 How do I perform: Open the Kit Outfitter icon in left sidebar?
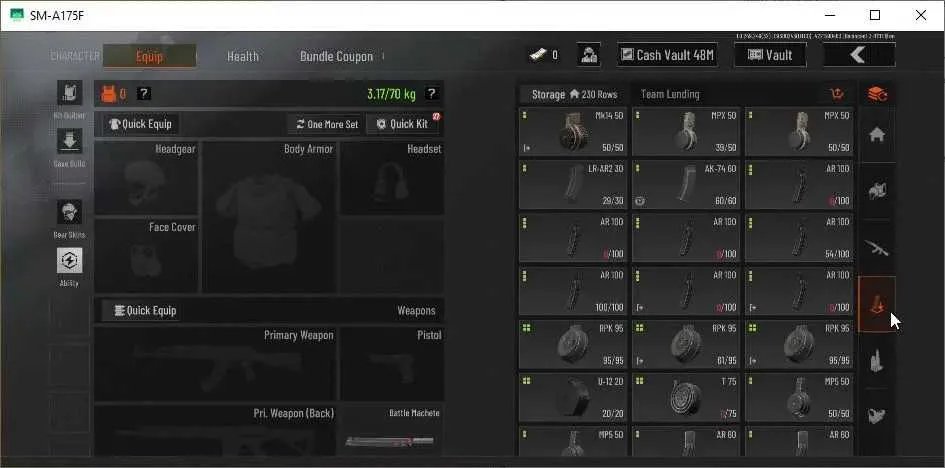[69, 92]
